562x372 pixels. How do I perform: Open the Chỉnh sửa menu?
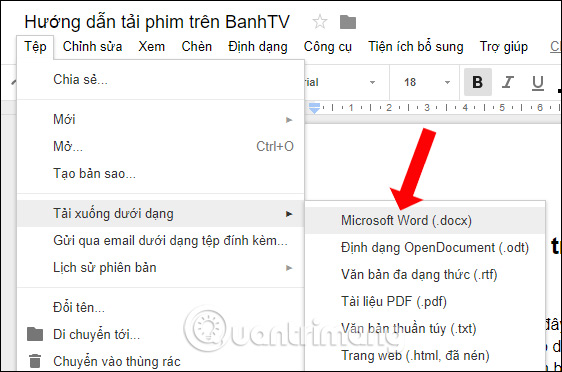coord(92,47)
